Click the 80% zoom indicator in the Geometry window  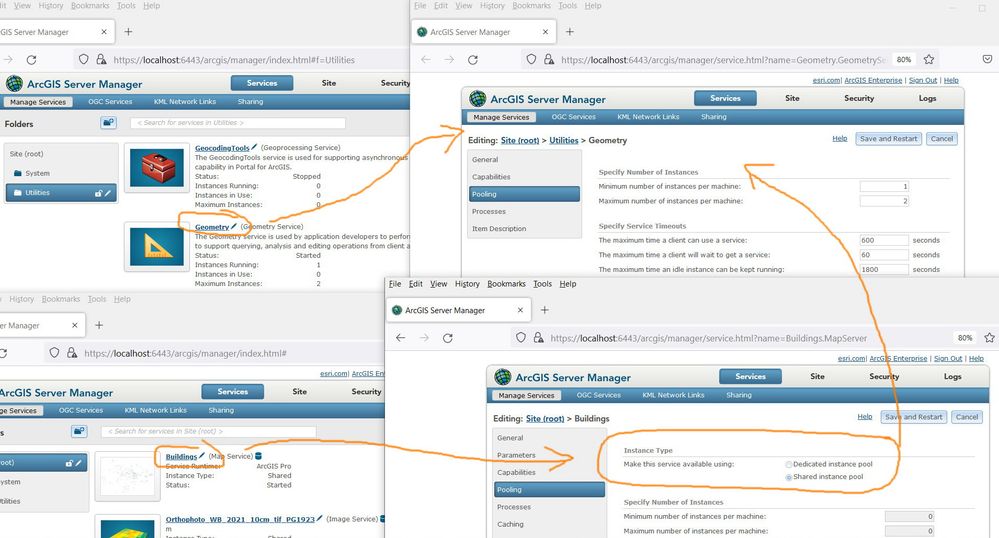point(903,59)
